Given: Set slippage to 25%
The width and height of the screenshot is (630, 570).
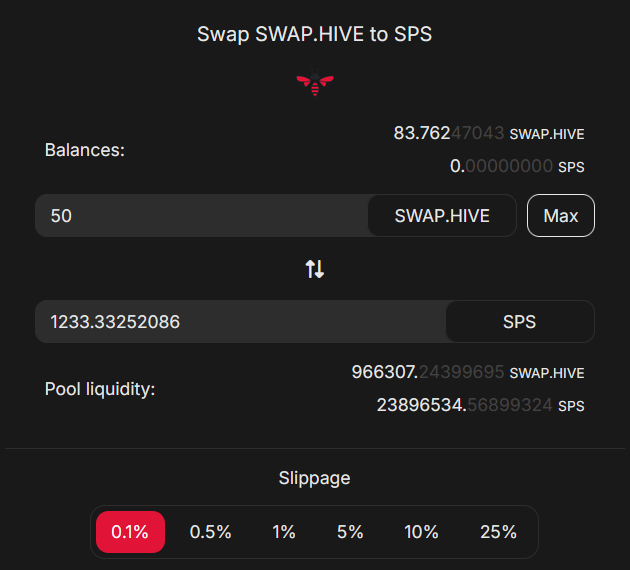Looking at the screenshot, I should 498,532.
